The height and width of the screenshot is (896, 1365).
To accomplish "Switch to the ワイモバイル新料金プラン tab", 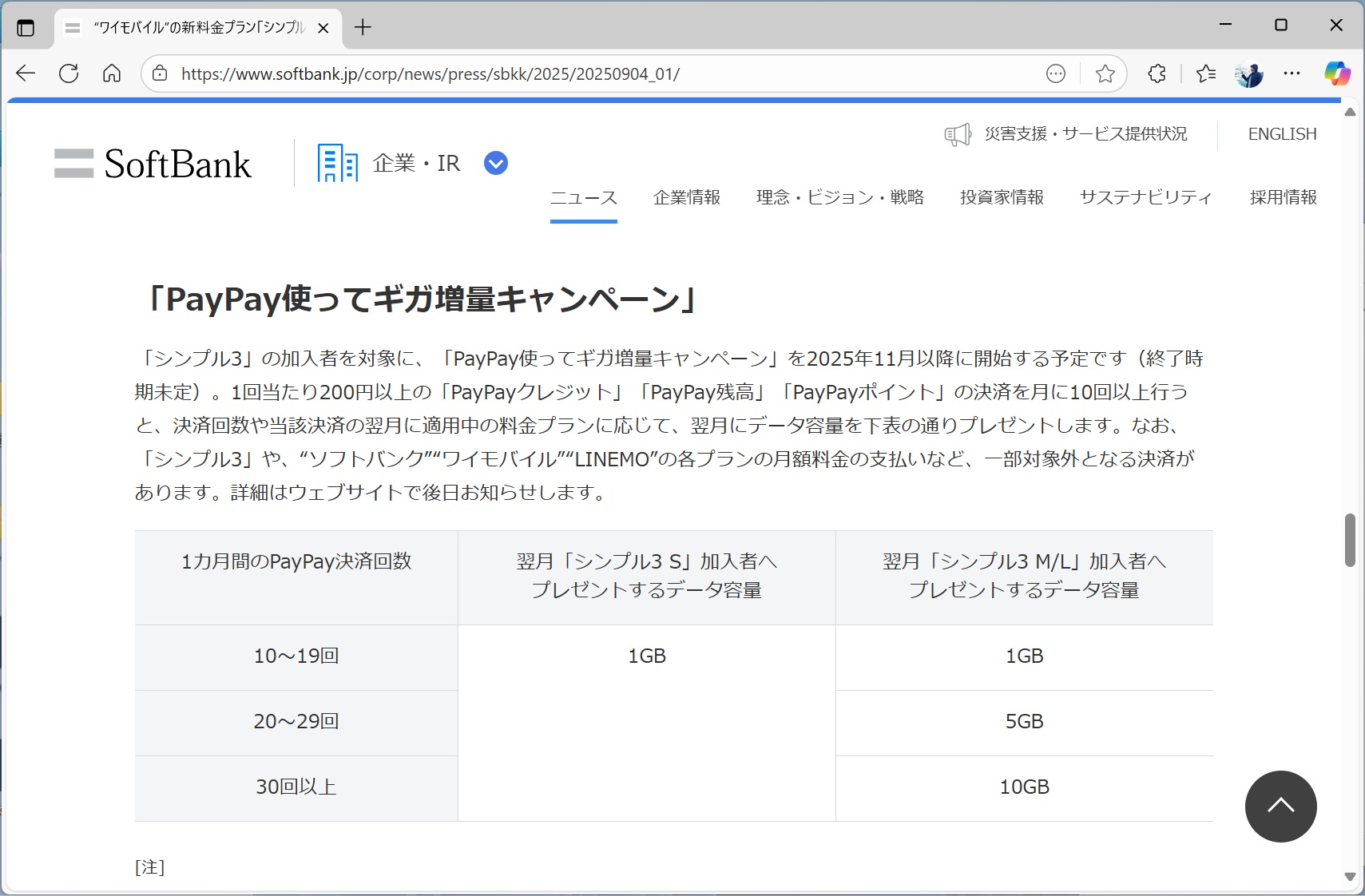I will tap(192, 27).
